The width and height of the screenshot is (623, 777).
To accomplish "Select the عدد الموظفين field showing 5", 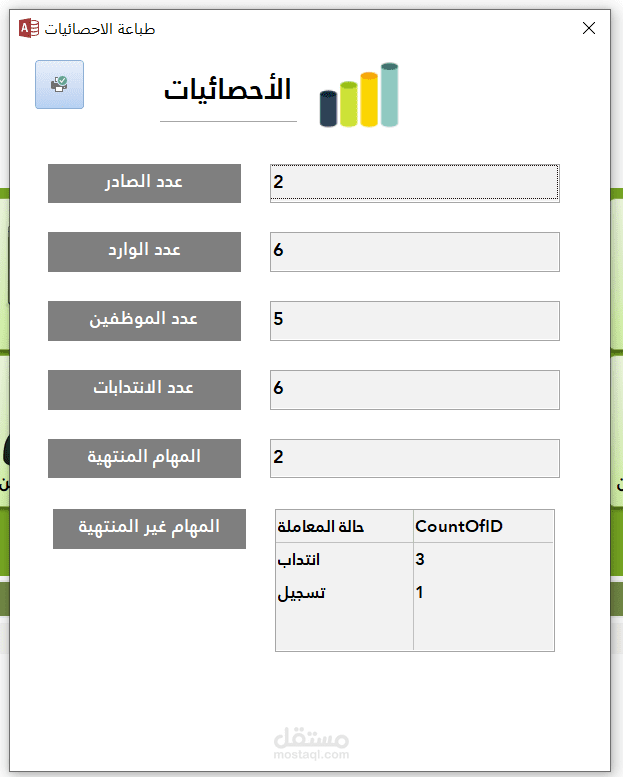I will pyautogui.click(x=414, y=320).
